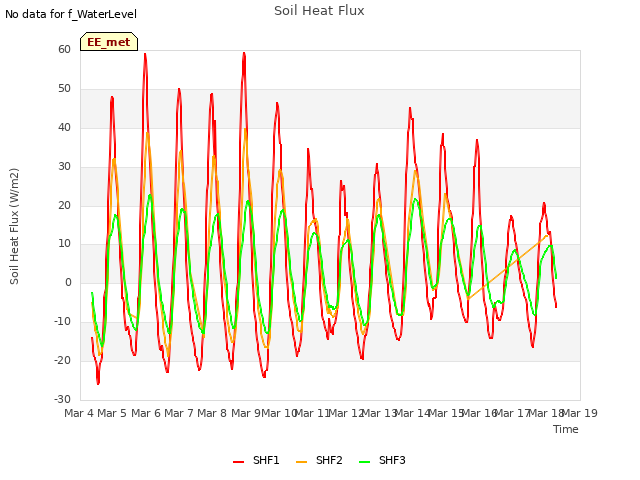The image size is (640, 480).
Task: Click the Mar 5 x-axis tick label
Action: pos(112,413)
